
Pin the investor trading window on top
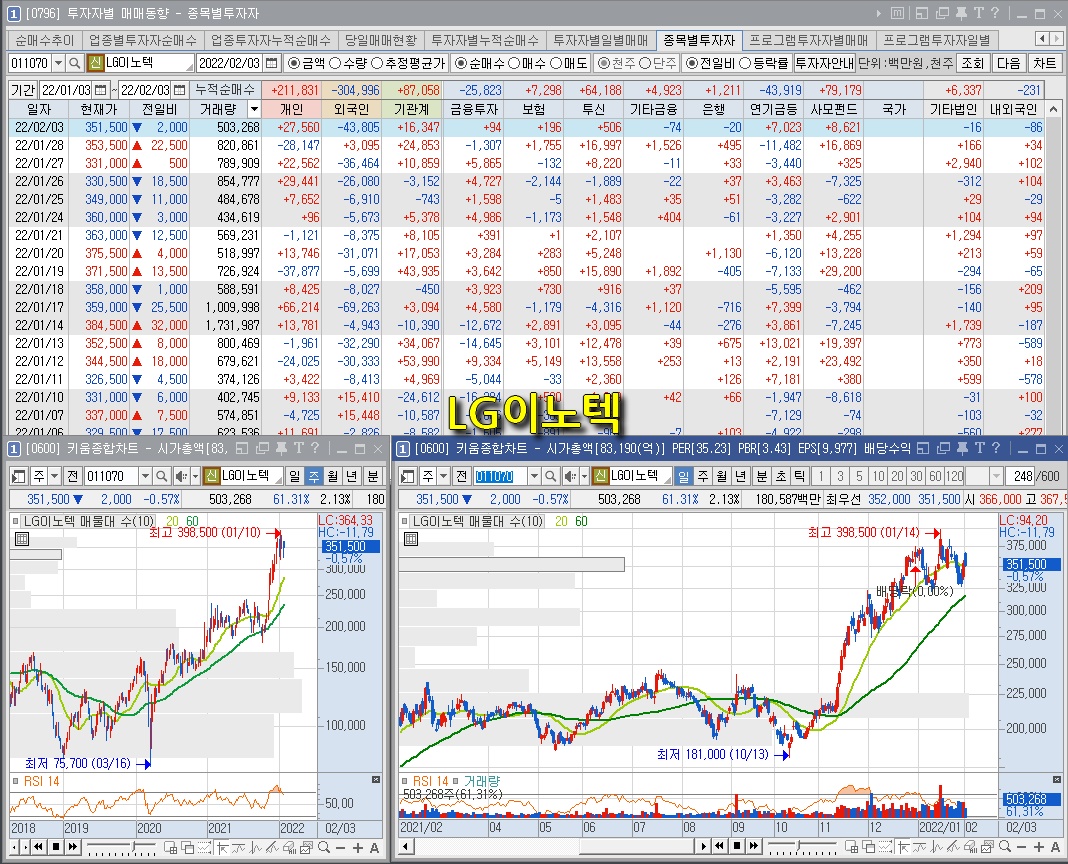[962, 13]
